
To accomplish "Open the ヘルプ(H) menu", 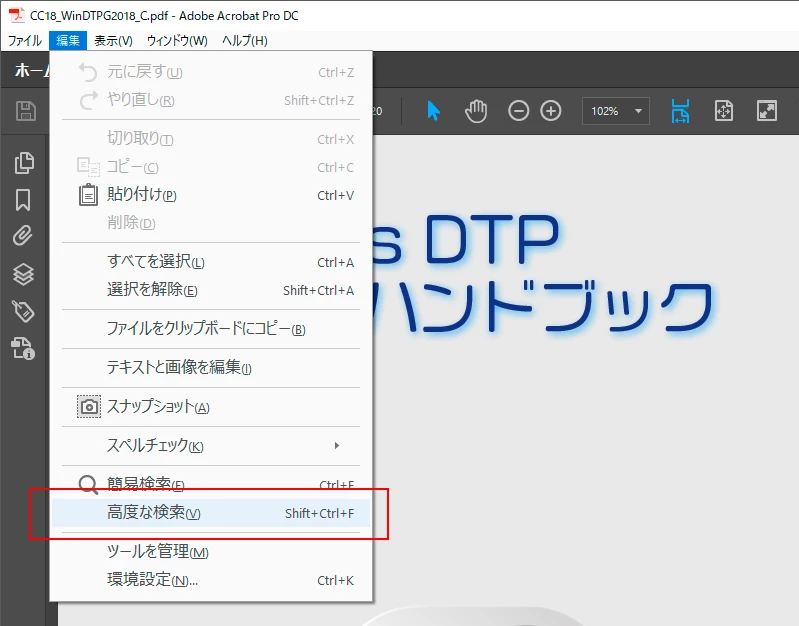I will point(245,41).
